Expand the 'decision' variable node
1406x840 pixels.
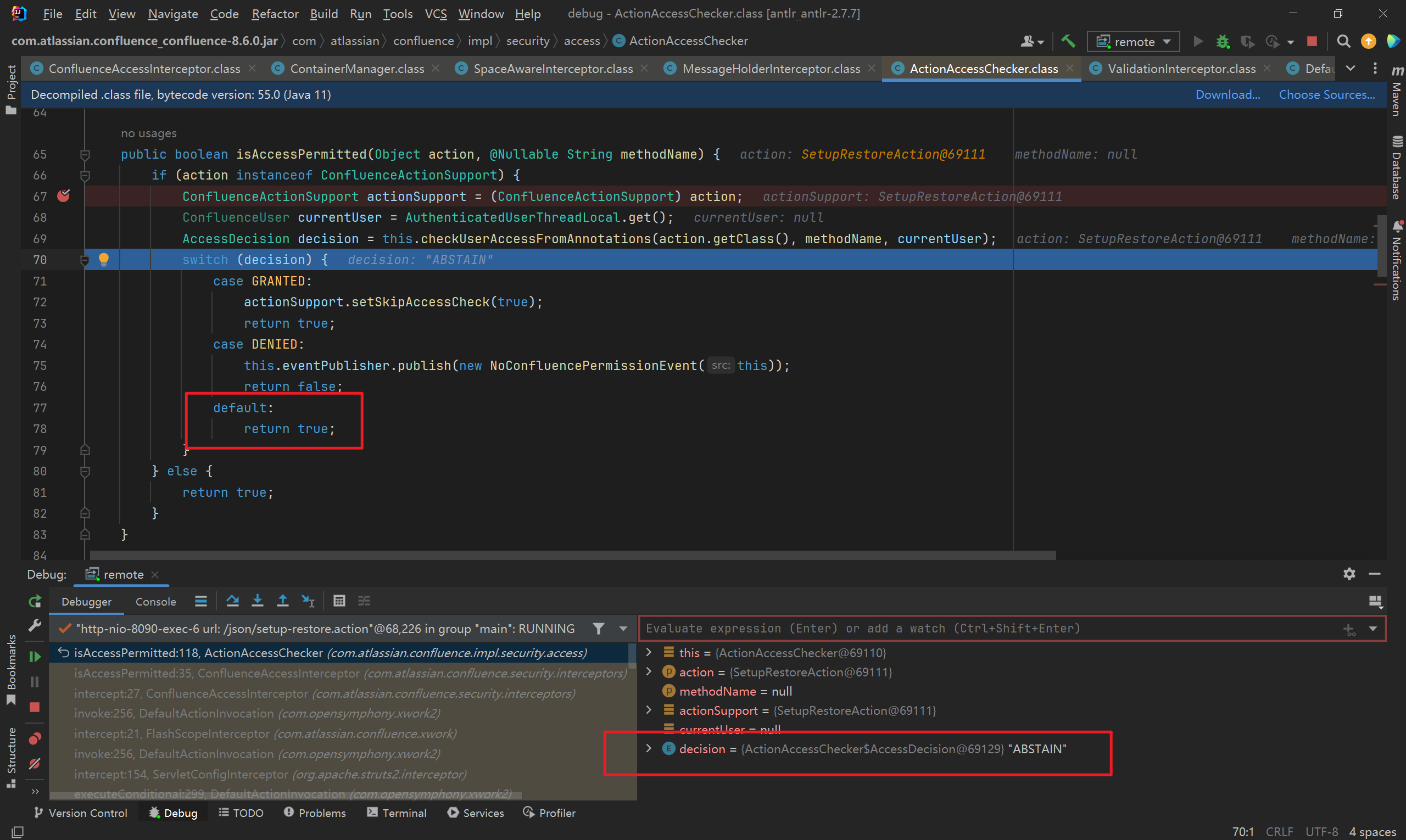(649, 748)
